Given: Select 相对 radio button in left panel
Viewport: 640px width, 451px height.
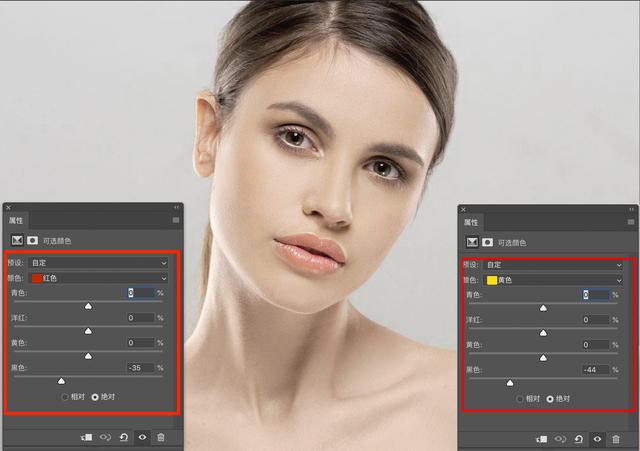Looking at the screenshot, I should pos(66,396).
